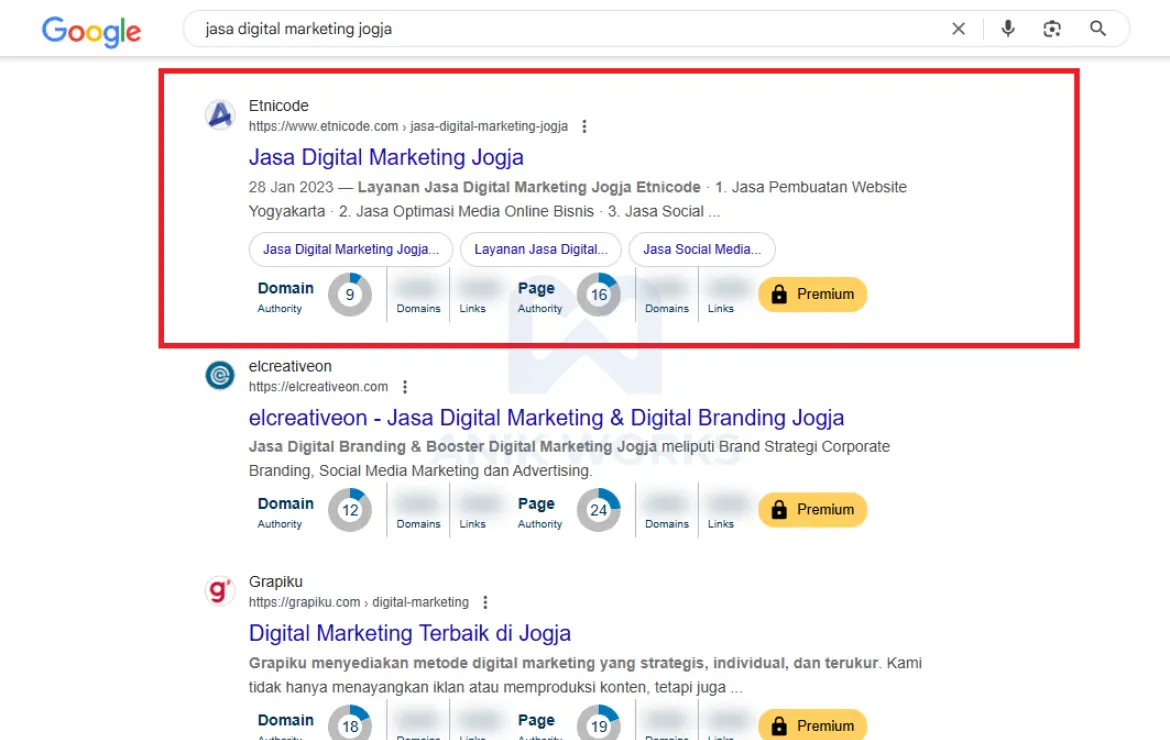This screenshot has height=740, width=1170.
Task: Click the Google logo
Action: click(91, 31)
